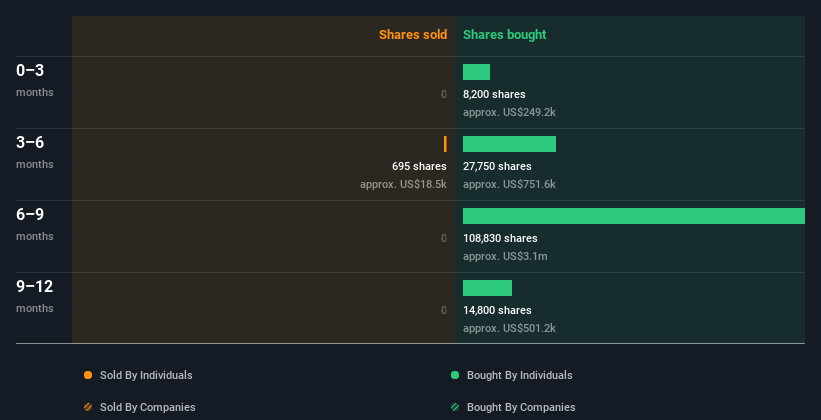Select the green 3–6 months bought bar

coord(509,144)
